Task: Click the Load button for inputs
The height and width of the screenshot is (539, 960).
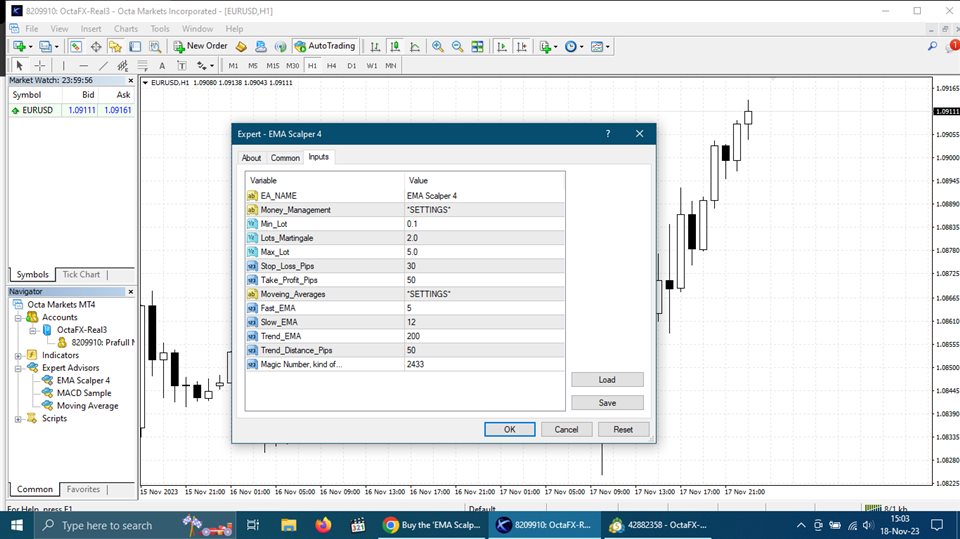Action: coord(607,380)
